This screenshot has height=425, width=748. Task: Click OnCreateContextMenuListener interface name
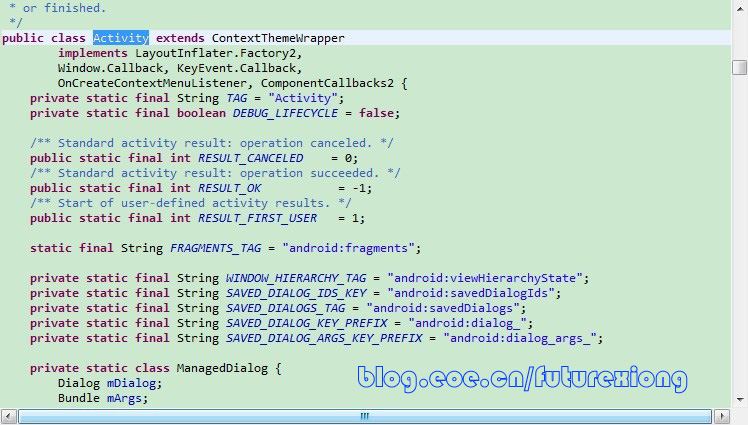tap(152, 83)
